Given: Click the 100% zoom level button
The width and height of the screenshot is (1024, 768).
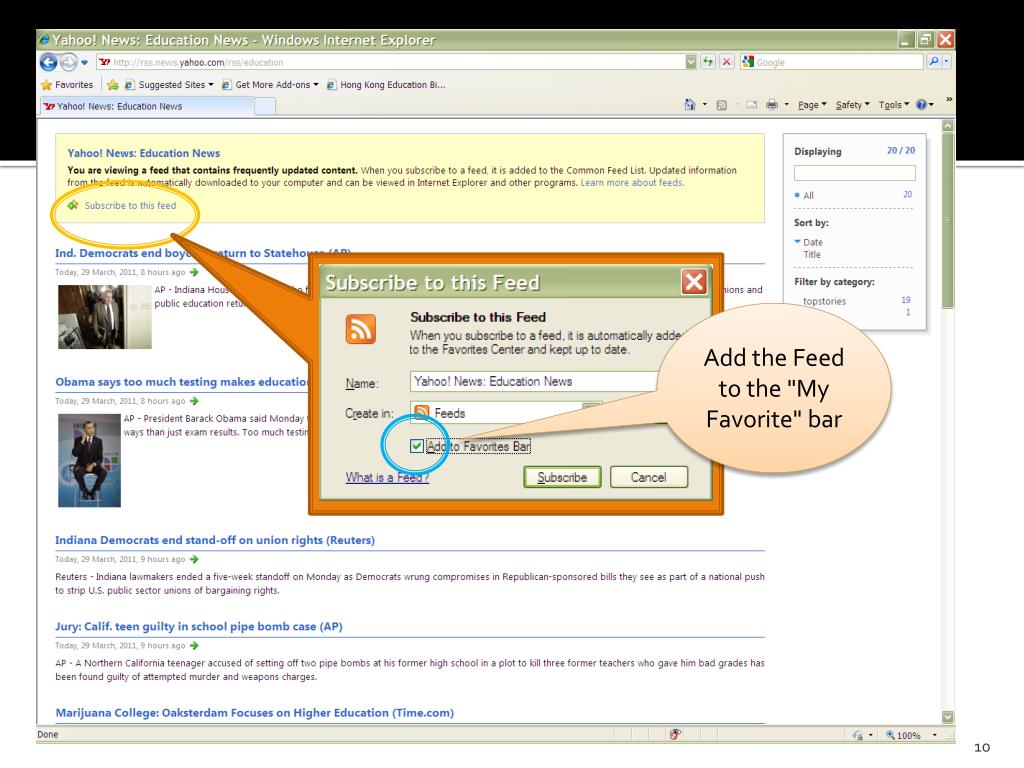Looking at the screenshot, I should (903, 735).
